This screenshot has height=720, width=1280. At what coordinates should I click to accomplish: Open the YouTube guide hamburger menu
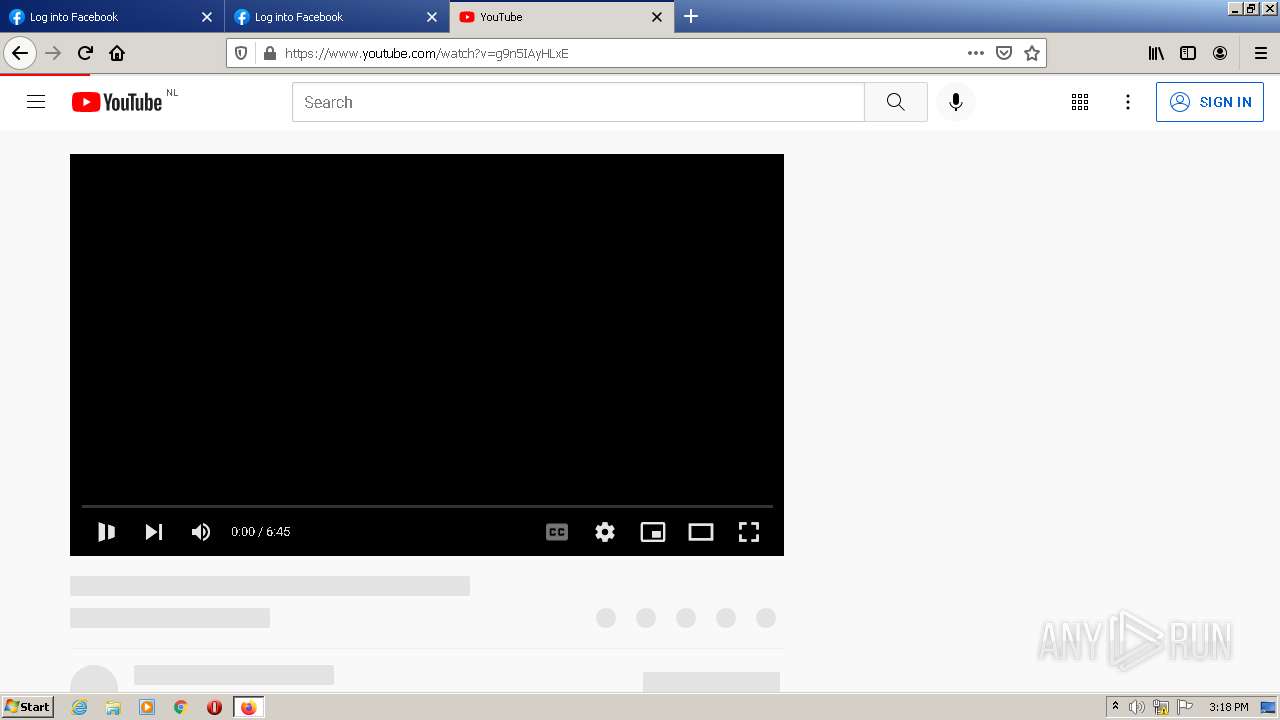tap(36, 102)
